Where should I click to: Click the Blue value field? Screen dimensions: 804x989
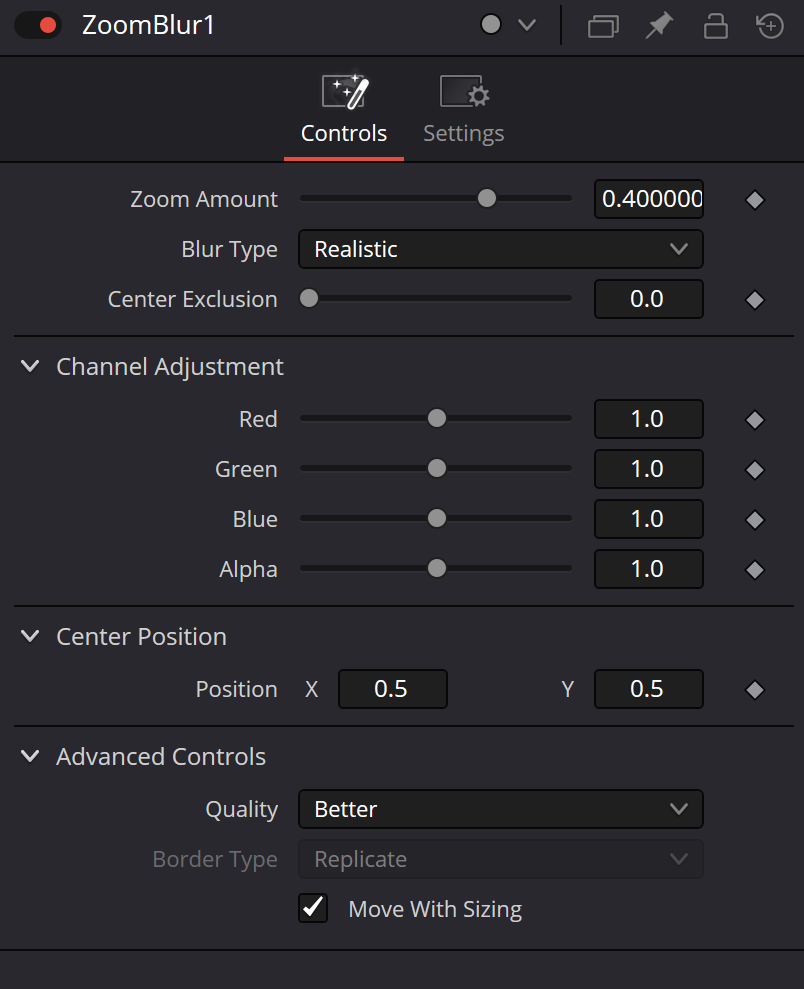tap(649, 518)
